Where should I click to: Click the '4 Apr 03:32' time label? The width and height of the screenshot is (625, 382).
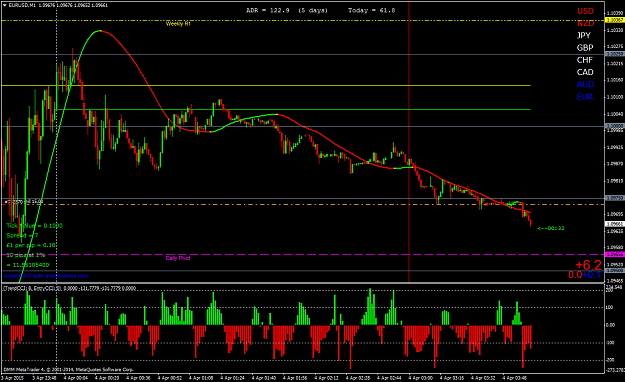point(483,378)
